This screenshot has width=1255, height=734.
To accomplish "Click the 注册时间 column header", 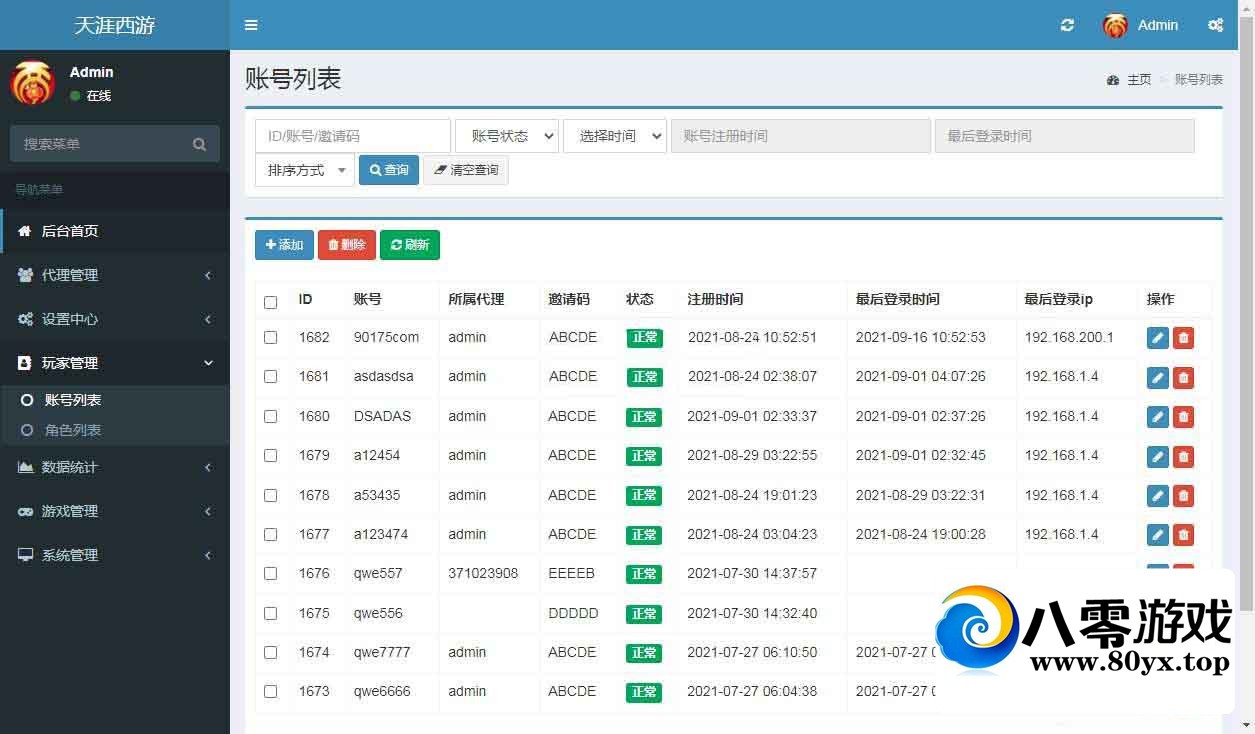I will [x=715, y=299].
